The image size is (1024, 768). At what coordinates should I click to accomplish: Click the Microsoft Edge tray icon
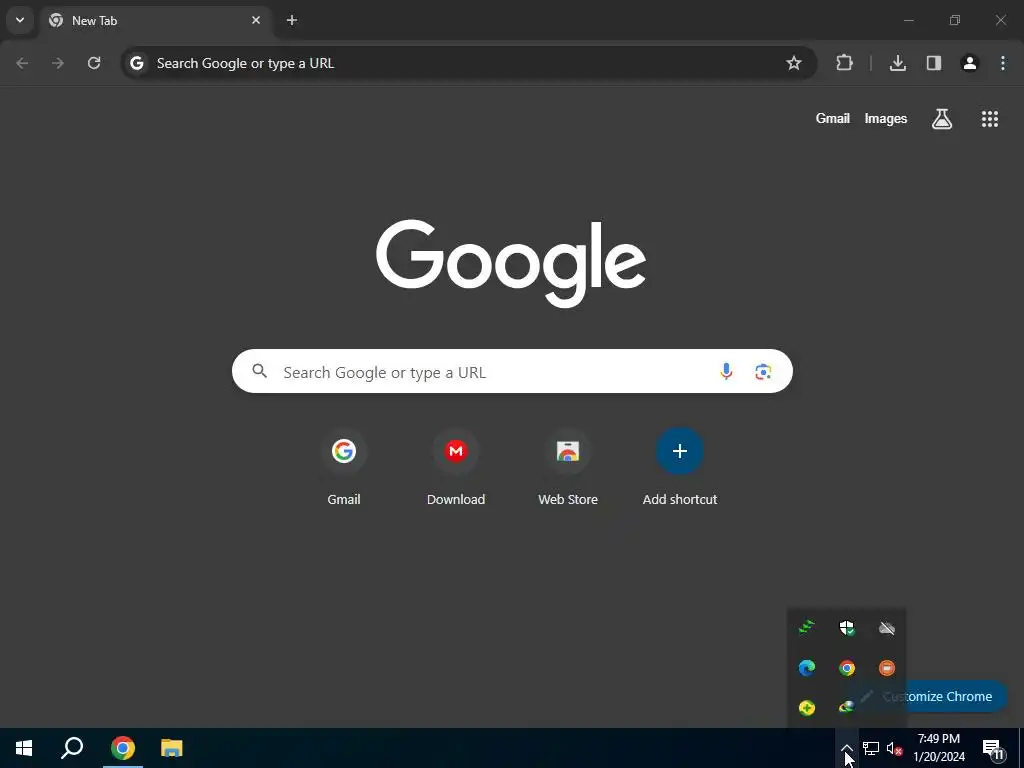807,668
